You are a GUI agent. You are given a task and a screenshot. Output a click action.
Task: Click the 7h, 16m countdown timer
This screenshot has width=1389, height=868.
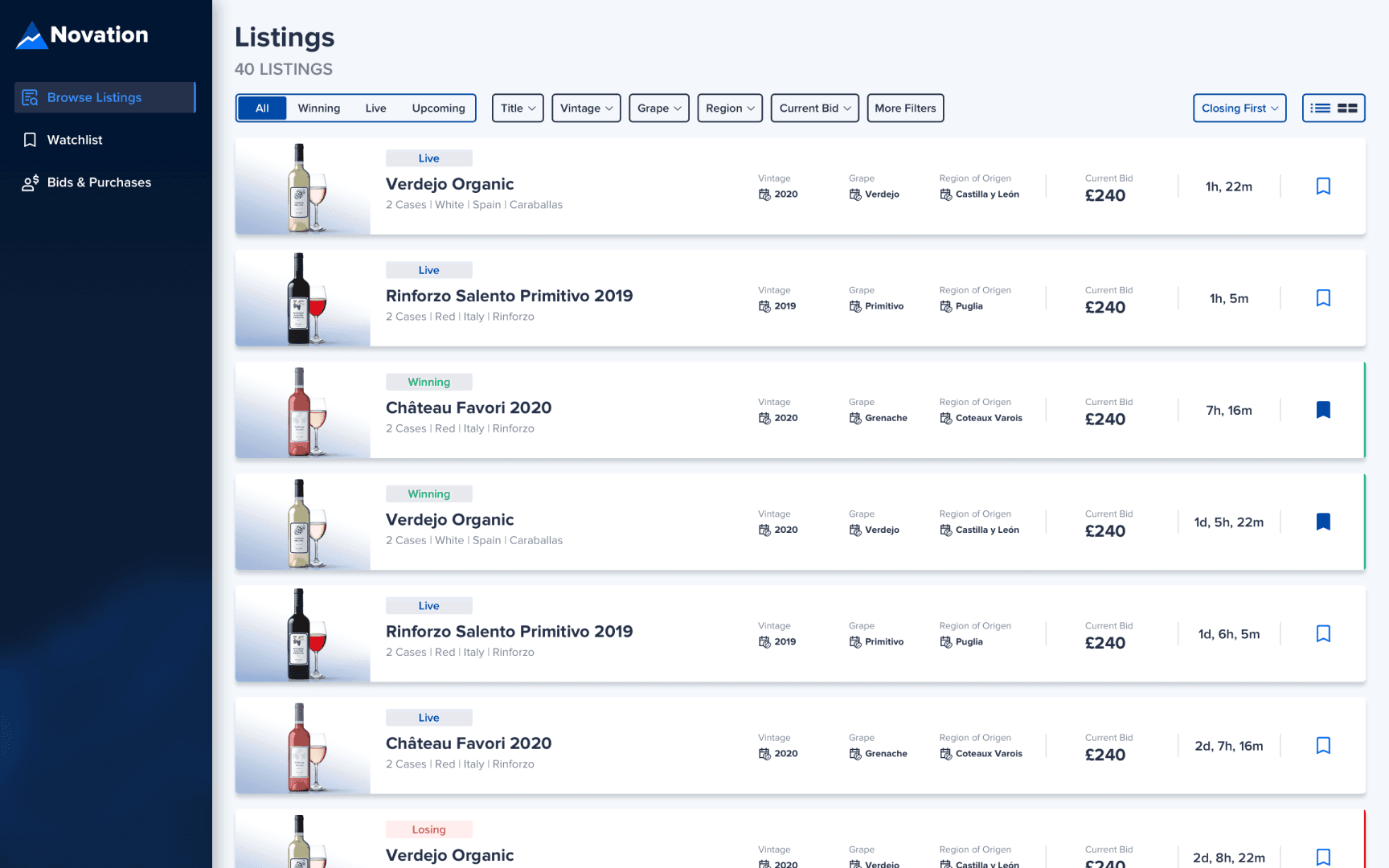point(1229,410)
